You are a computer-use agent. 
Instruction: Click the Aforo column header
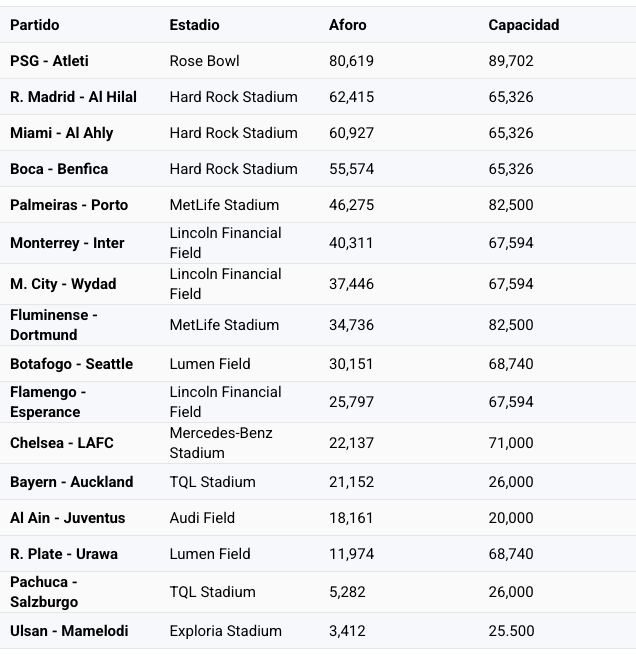click(x=348, y=25)
